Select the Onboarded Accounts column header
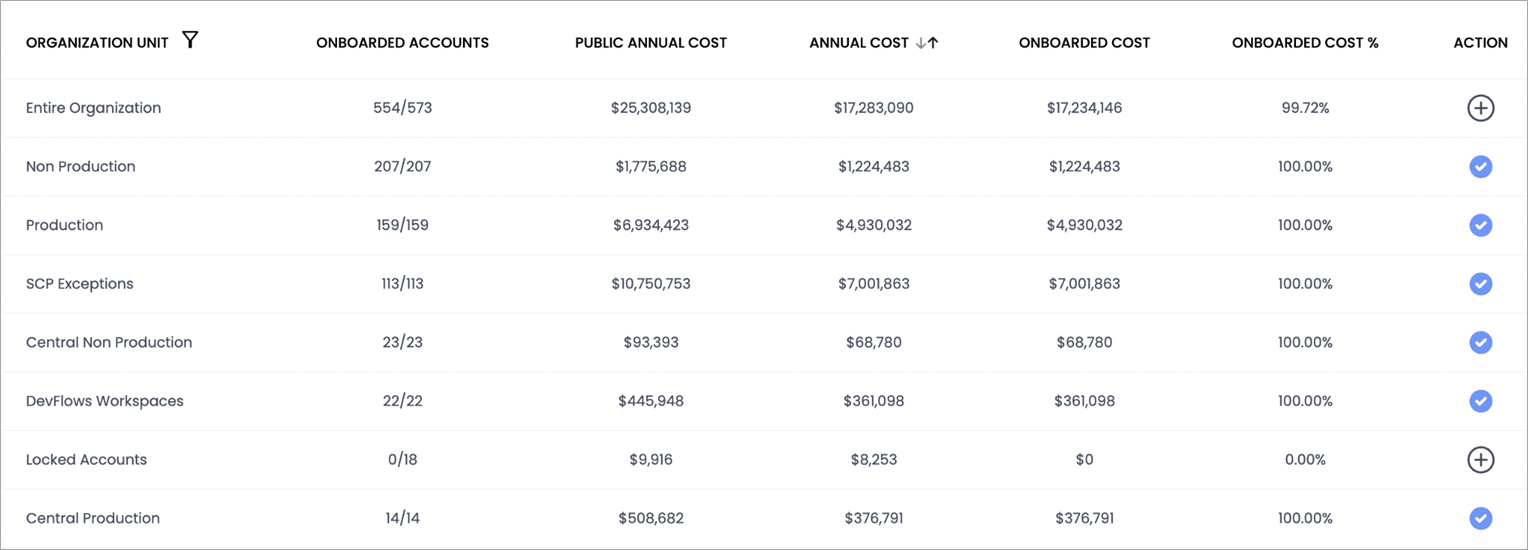Viewport: 1528px width, 550px height. [402, 43]
